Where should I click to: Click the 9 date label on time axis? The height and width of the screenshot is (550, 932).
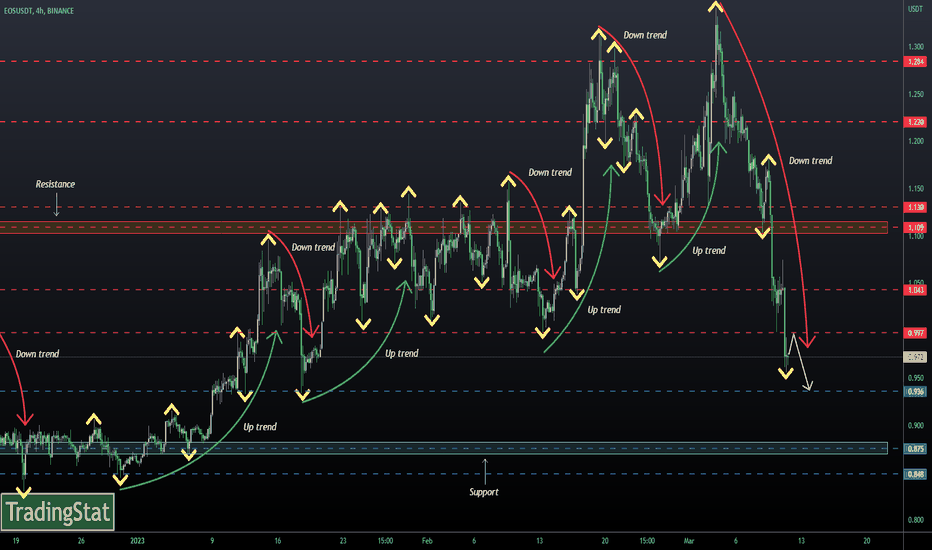coord(212,540)
